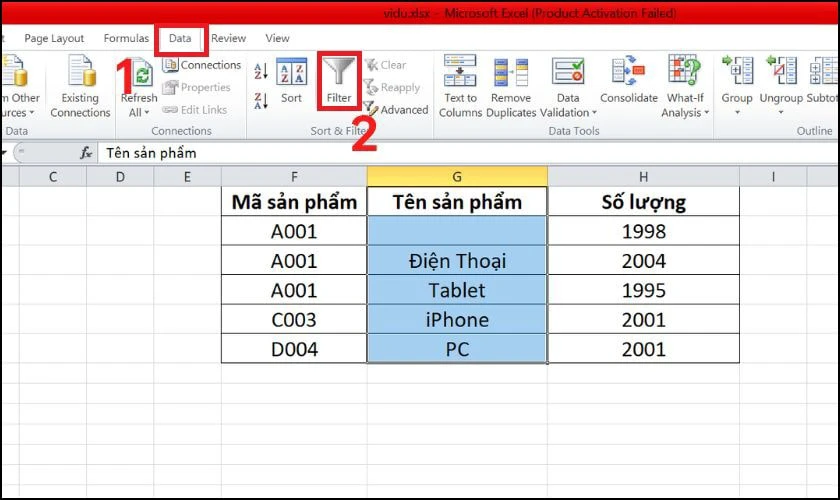This screenshot has height=500, width=840.
Task: Reapply the current filter
Action: [x=392, y=87]
